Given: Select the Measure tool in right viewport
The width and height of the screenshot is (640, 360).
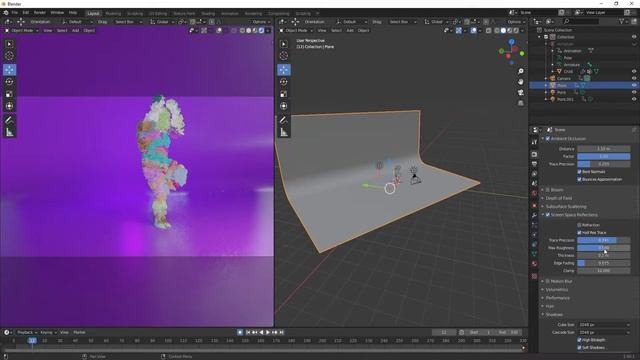Looking at the screenshot, I should click(284, 132).
